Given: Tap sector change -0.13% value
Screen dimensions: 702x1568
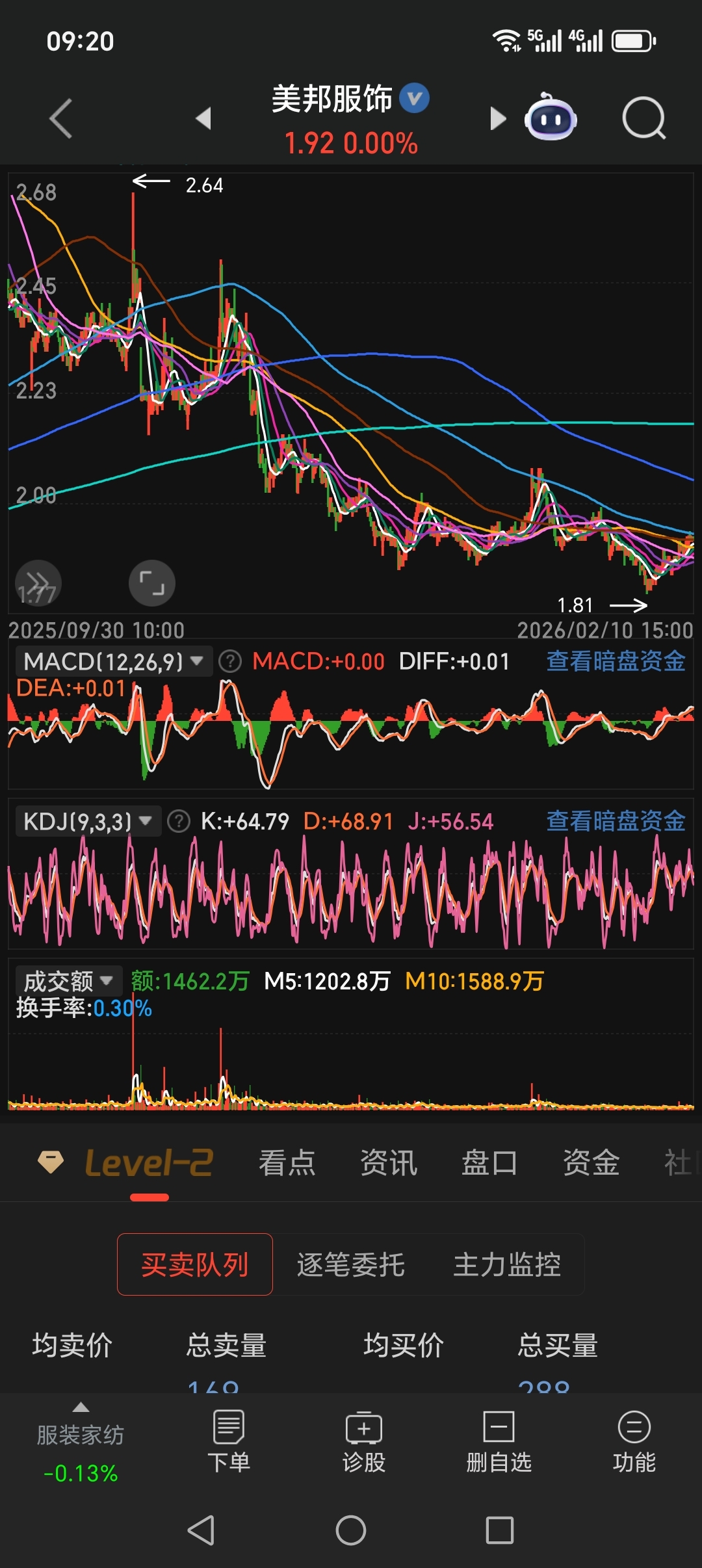Looking at the screenshot, I should [x=81, y=1473].
